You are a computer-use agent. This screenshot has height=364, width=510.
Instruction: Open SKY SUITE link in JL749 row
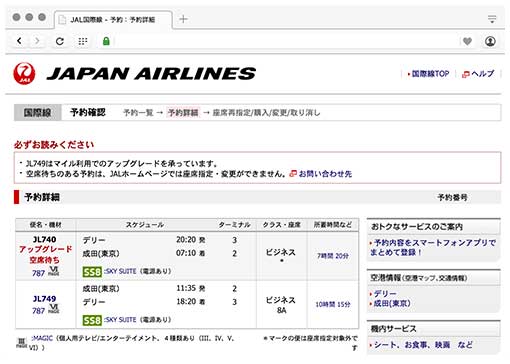120,320
